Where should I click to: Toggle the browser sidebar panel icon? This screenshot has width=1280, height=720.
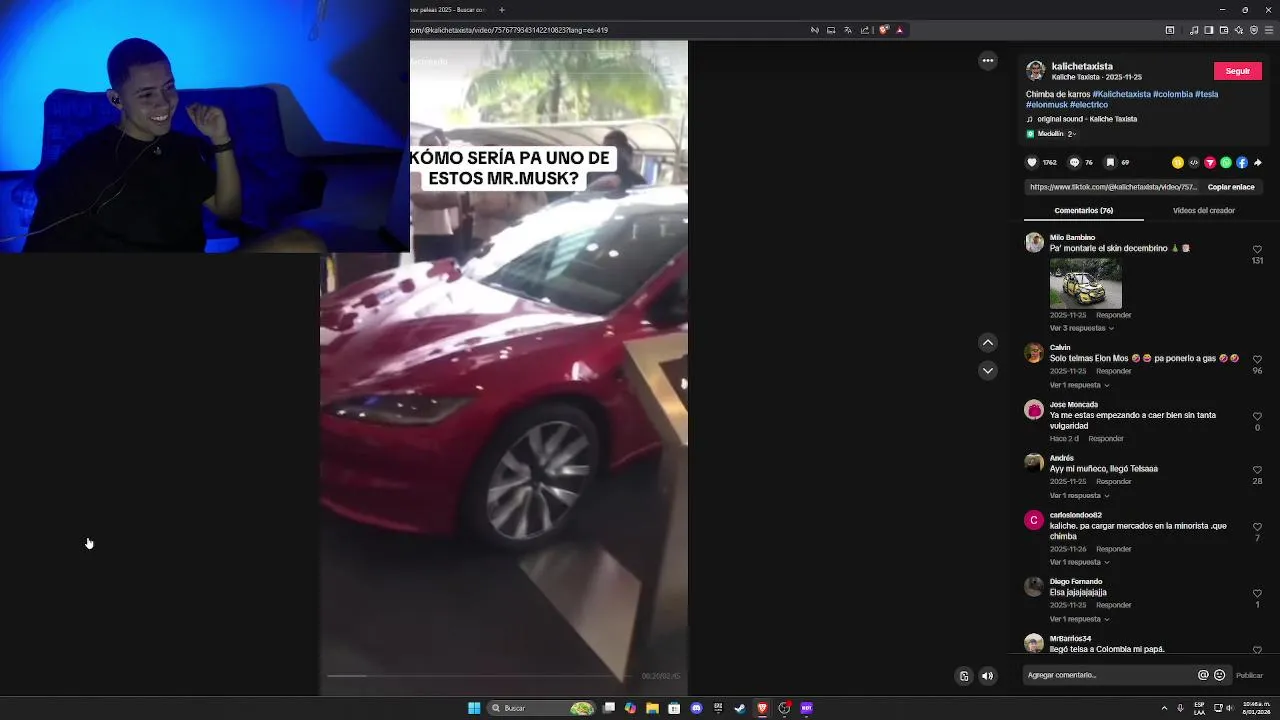point(1209,30)
